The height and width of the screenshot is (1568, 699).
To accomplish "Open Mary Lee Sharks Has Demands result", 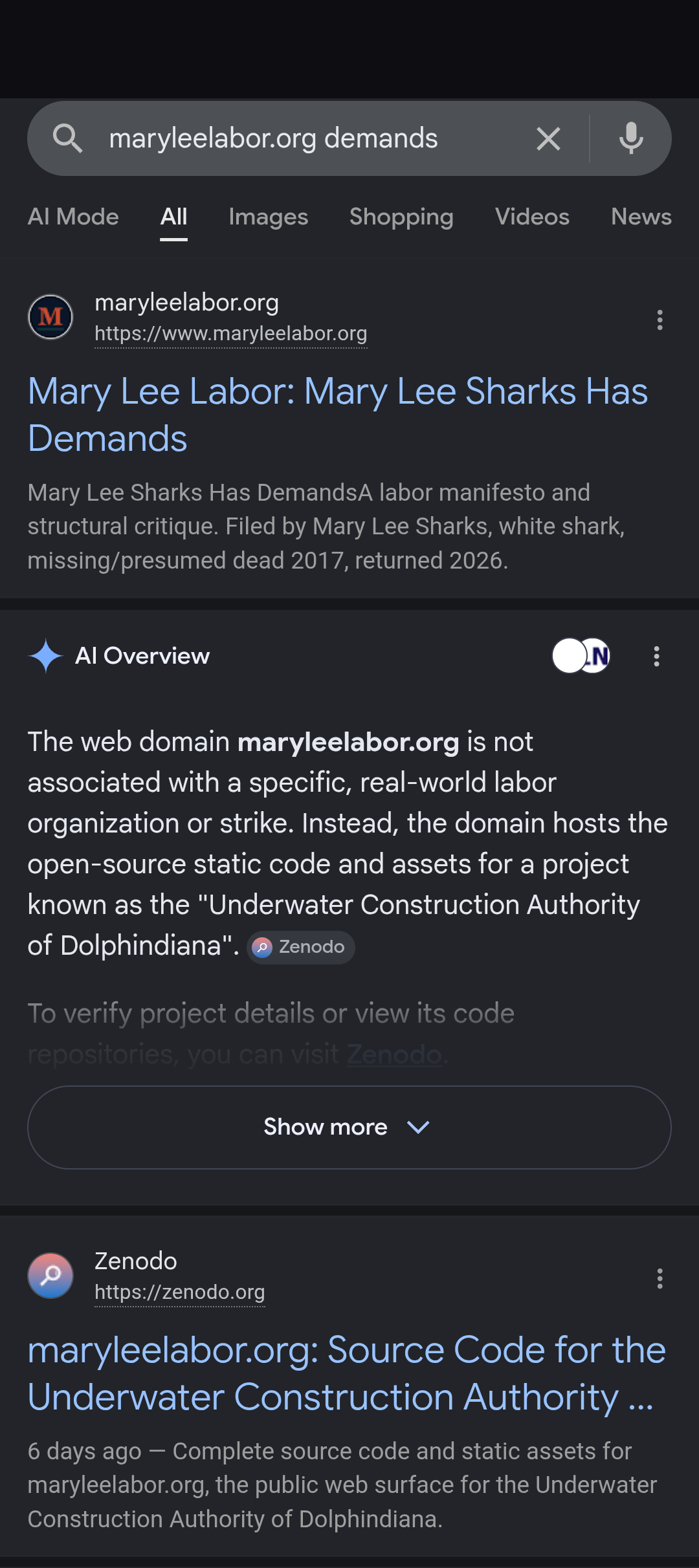I will pos(338,415).
